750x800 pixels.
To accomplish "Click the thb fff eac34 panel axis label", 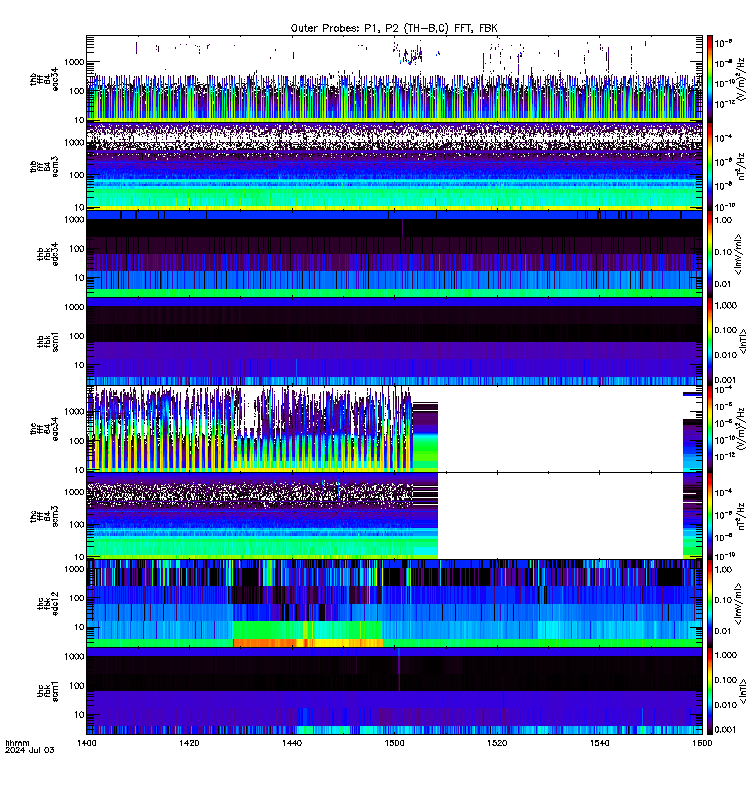I will [x=44, y=79].
